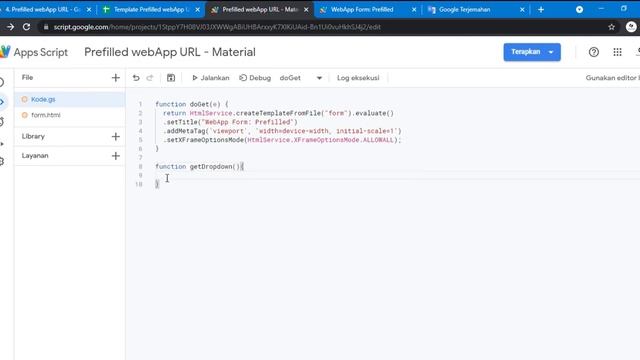Click the Editor sidebar icon
Image resolution: width=640 pixels, height=360 pixels.
click(2, 102)
